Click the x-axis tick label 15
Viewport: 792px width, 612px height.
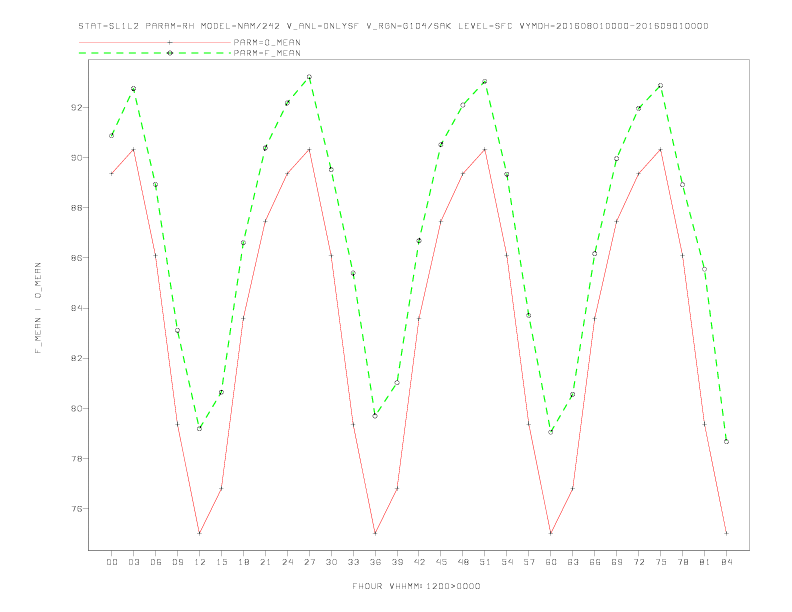[221, 562]
